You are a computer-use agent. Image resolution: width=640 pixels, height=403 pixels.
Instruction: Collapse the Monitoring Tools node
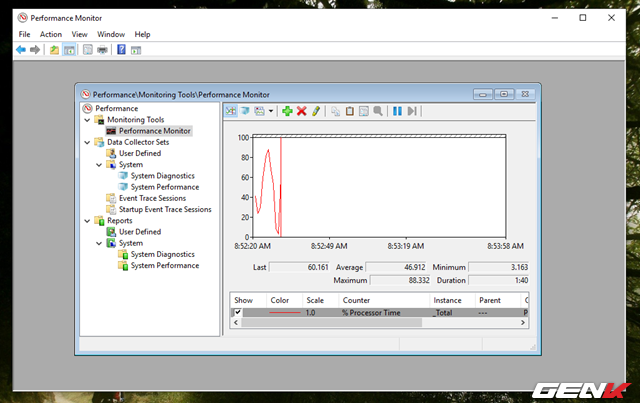click(87, 120)
